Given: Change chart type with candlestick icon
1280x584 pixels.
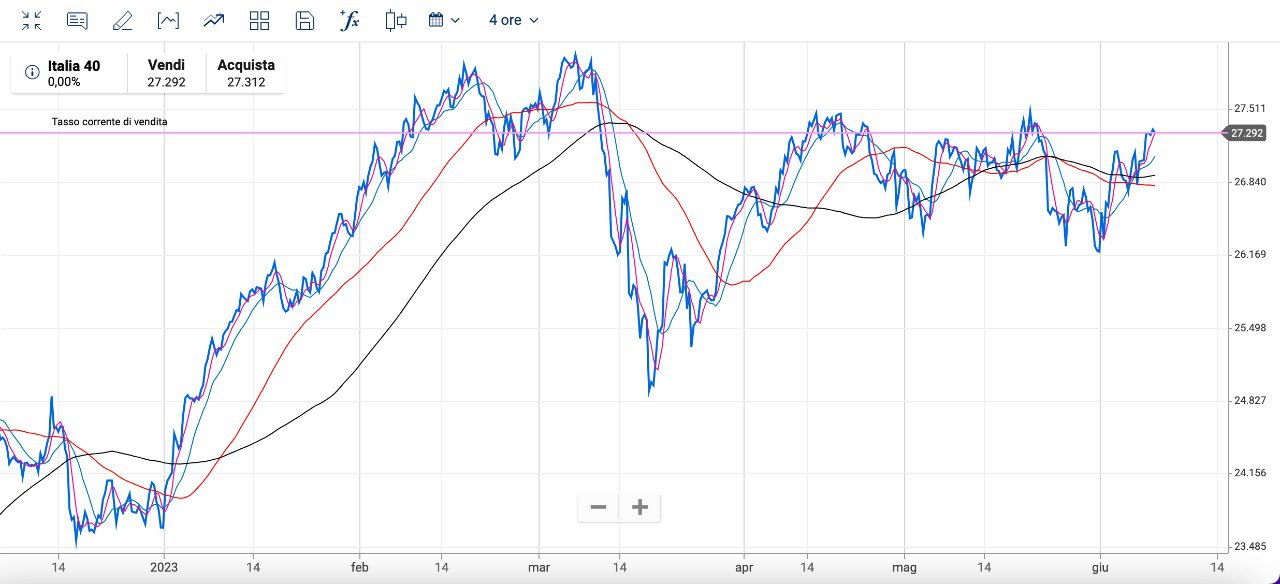Looking at the screenshot, I should click(x=396, y=20).
